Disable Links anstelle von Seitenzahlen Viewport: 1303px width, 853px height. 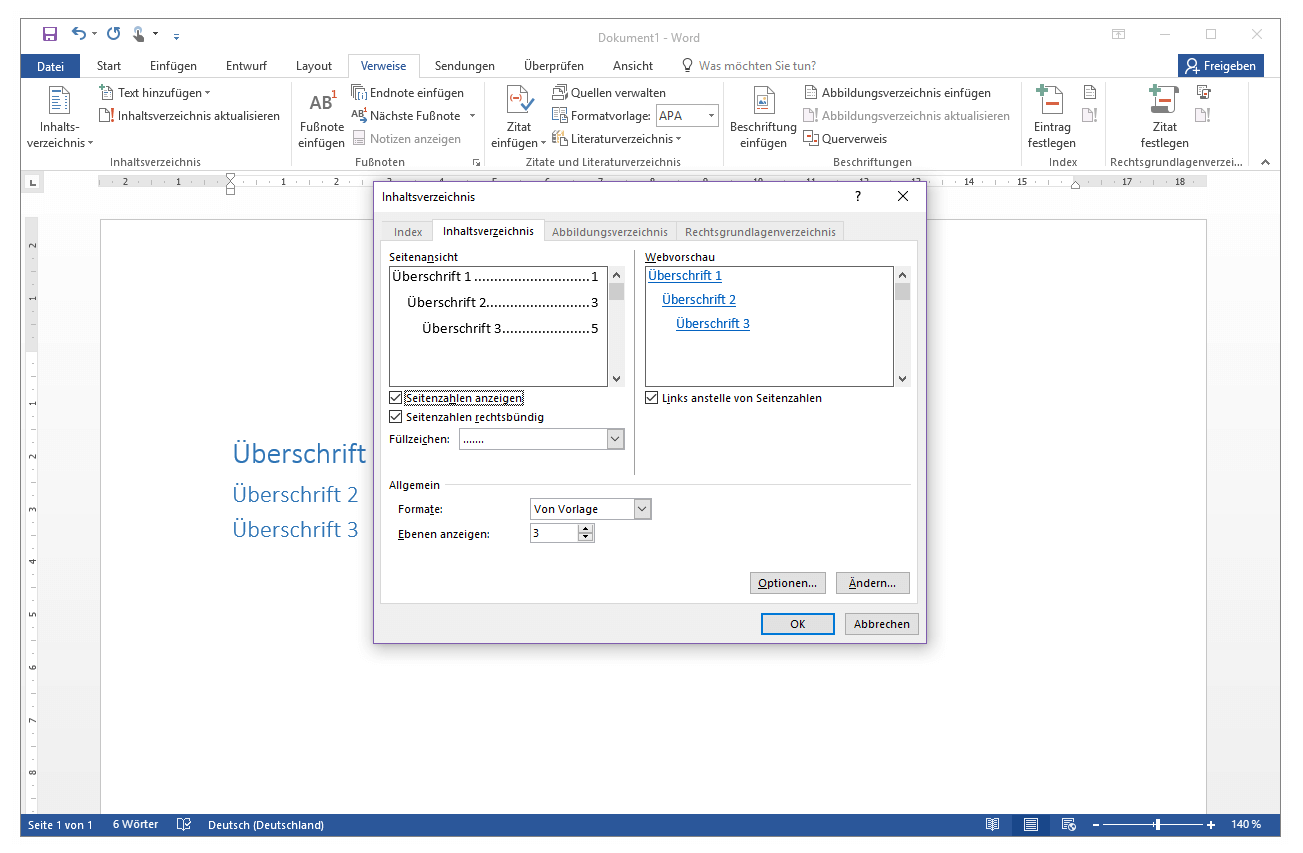click(x=652, y=398)
